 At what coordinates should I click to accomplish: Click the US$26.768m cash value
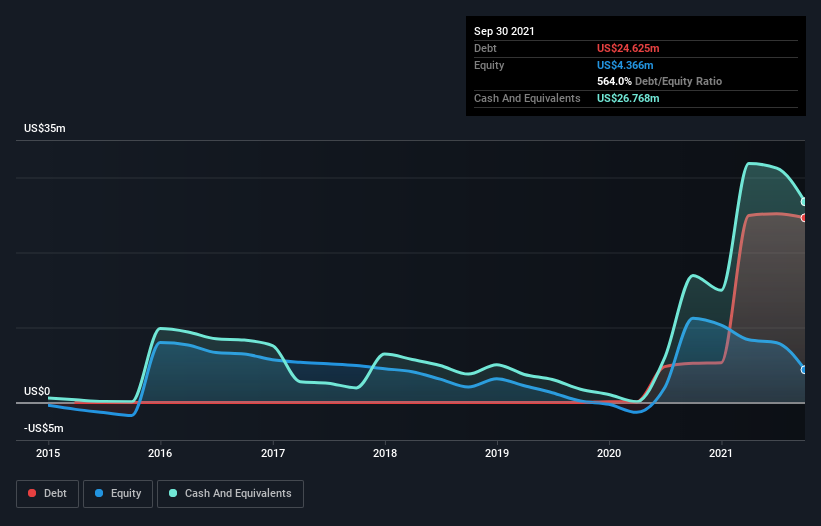(628, 98)
